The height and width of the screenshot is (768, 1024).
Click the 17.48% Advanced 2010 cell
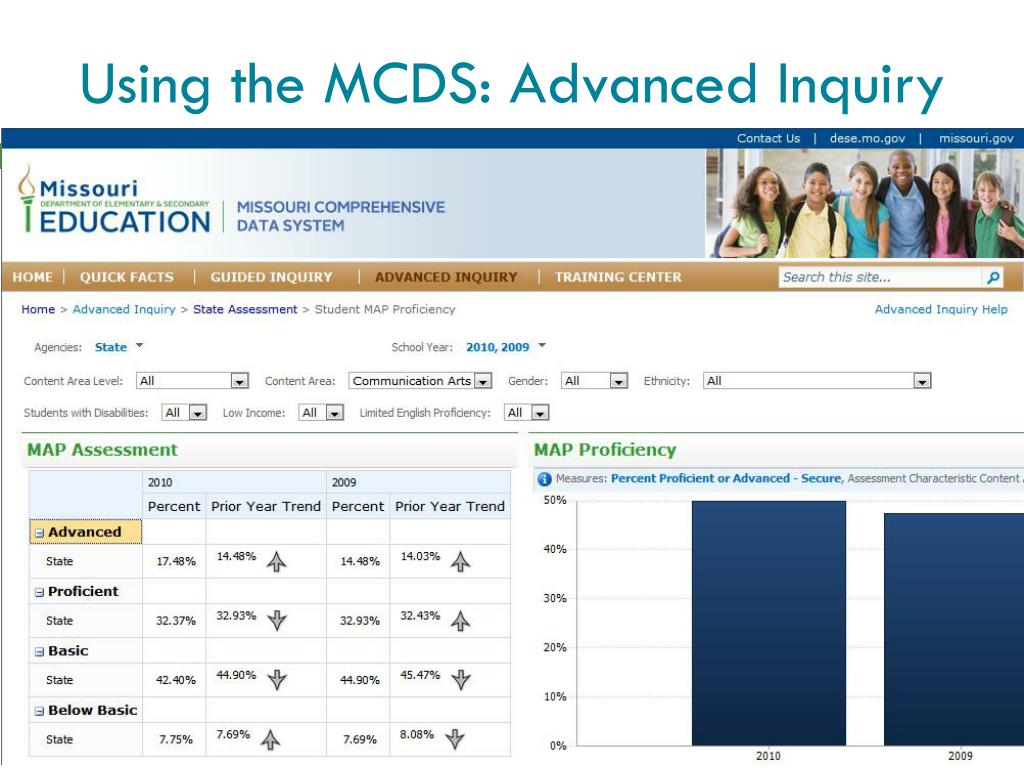(176, 562)
